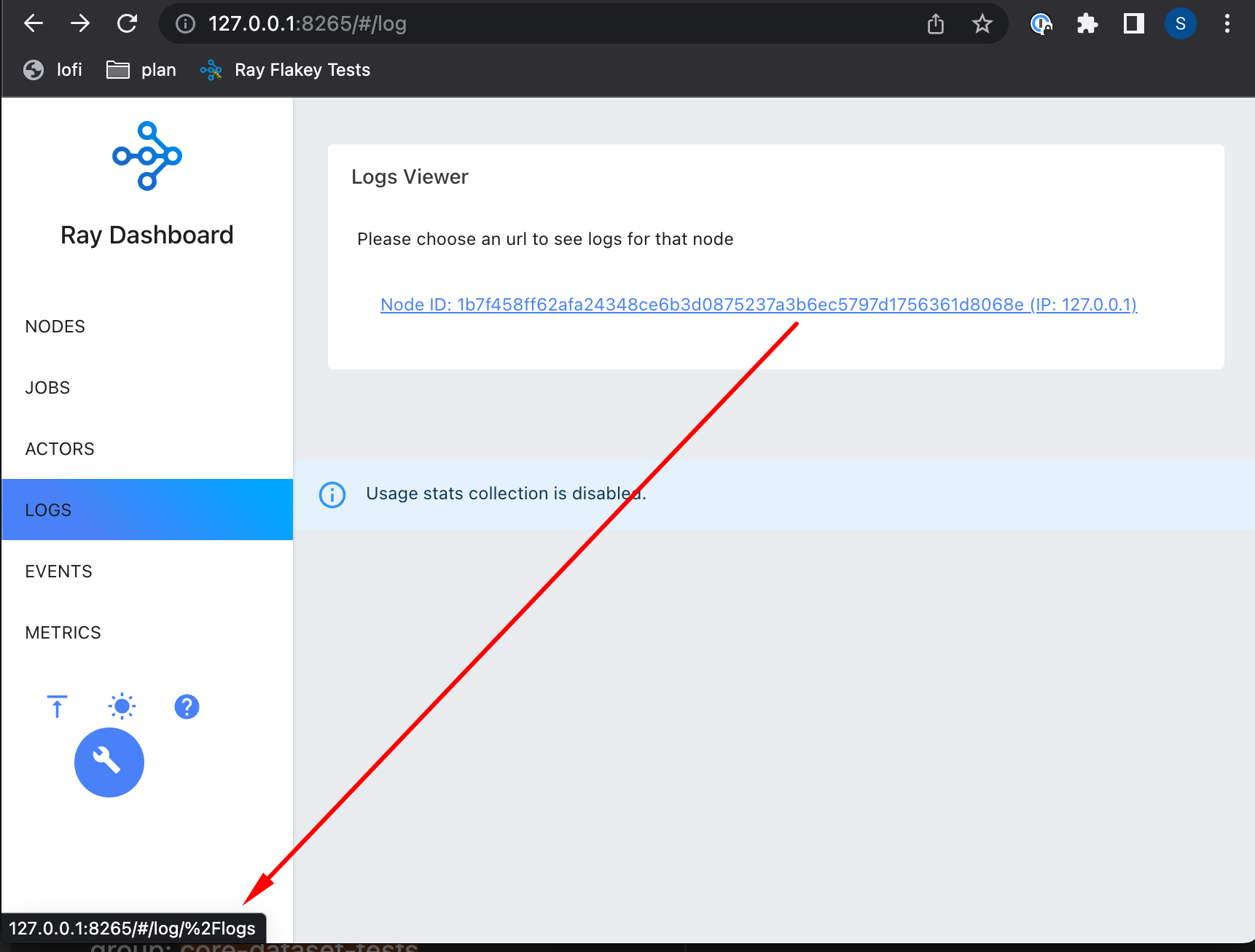
Task: Go to the NODES section
Action: 147,327
